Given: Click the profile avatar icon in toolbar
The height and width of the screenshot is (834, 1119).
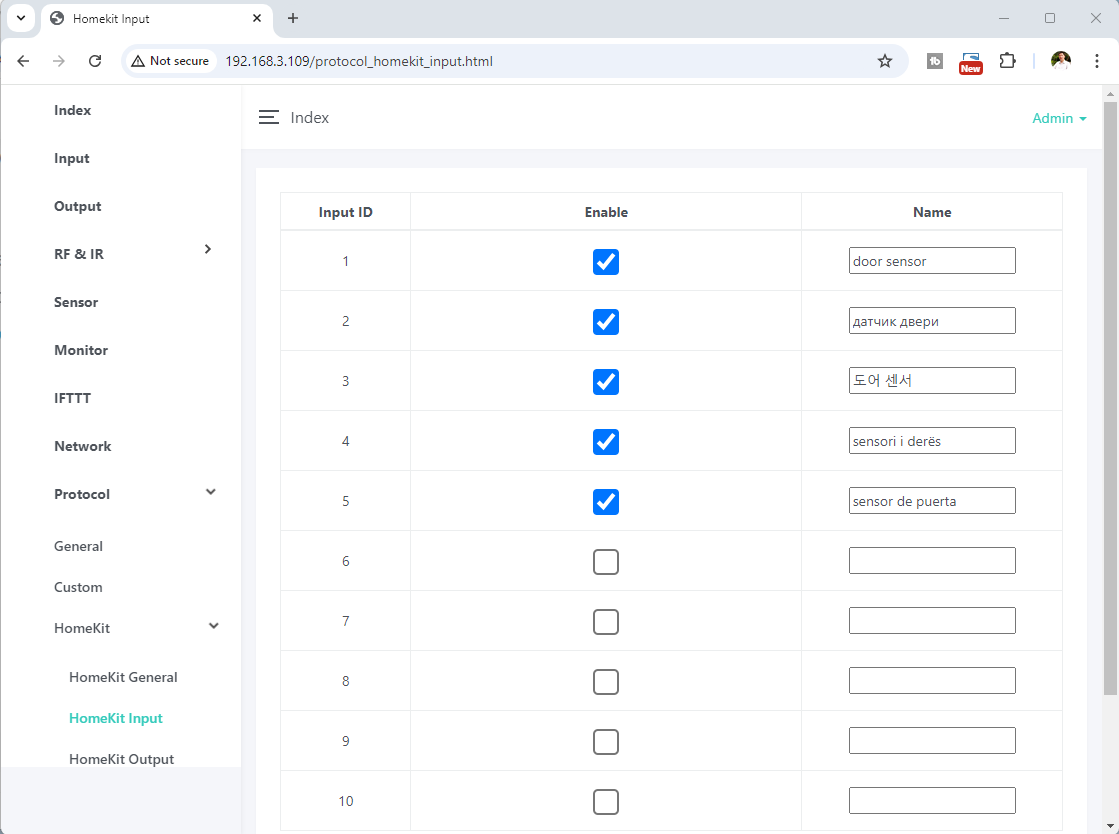Looking at the screenshot, I should (1060, 61).
